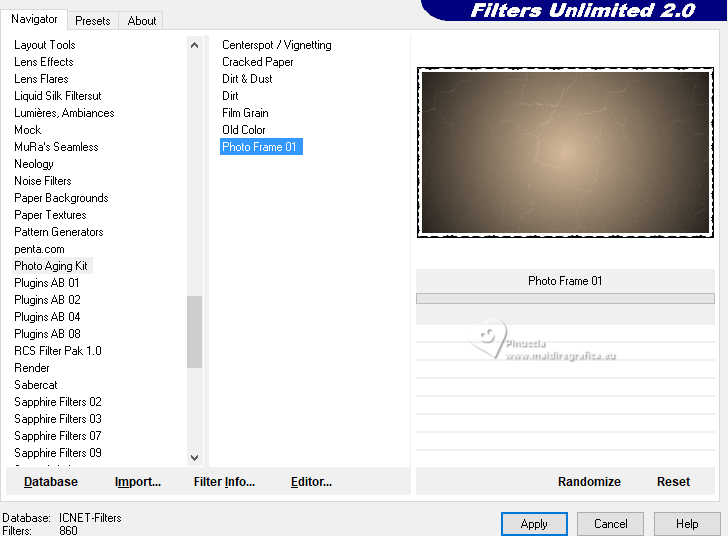
Task: Select the Render category
Action: [32, 368]
